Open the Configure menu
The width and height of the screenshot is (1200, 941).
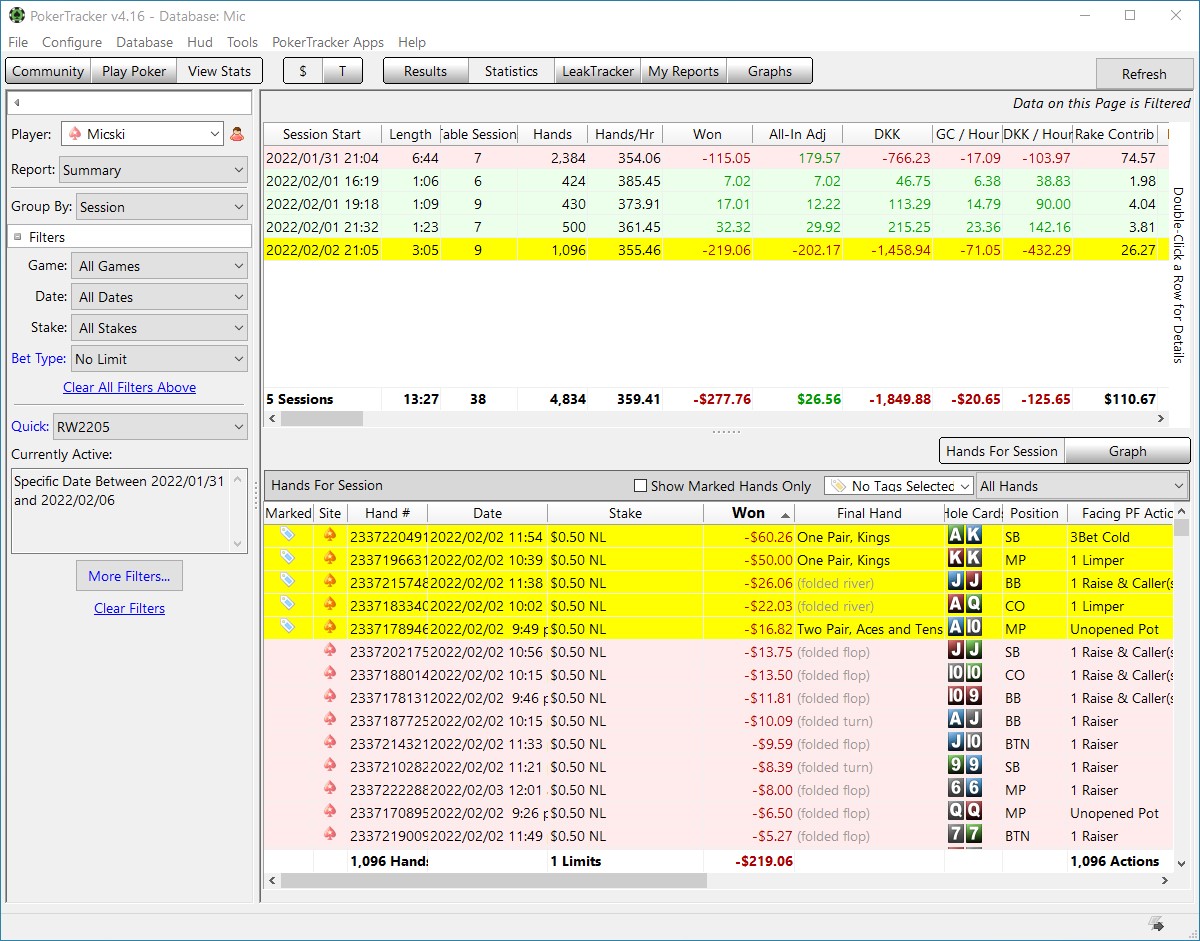[72, 42]
